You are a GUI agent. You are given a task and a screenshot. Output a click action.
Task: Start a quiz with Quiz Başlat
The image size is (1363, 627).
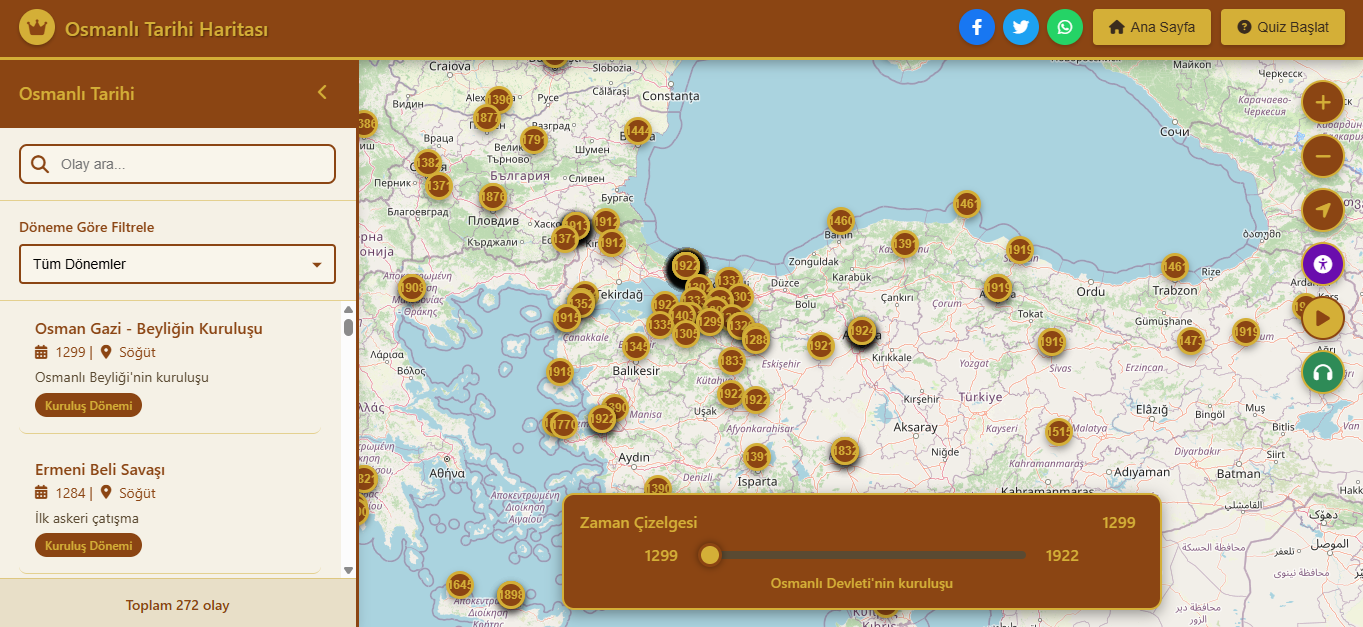click(x=1282, y=27)
